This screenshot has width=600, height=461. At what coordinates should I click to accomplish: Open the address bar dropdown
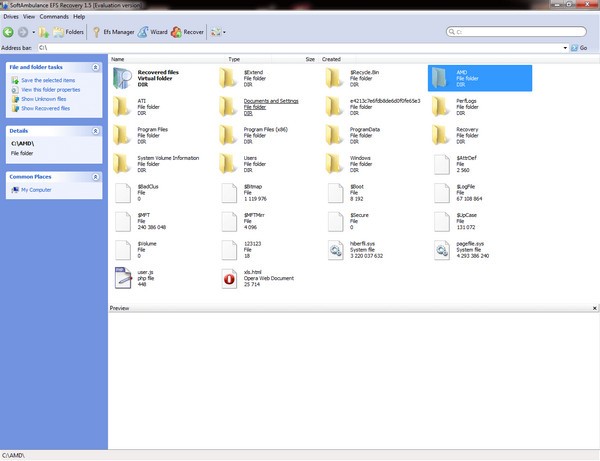point(571,47)
